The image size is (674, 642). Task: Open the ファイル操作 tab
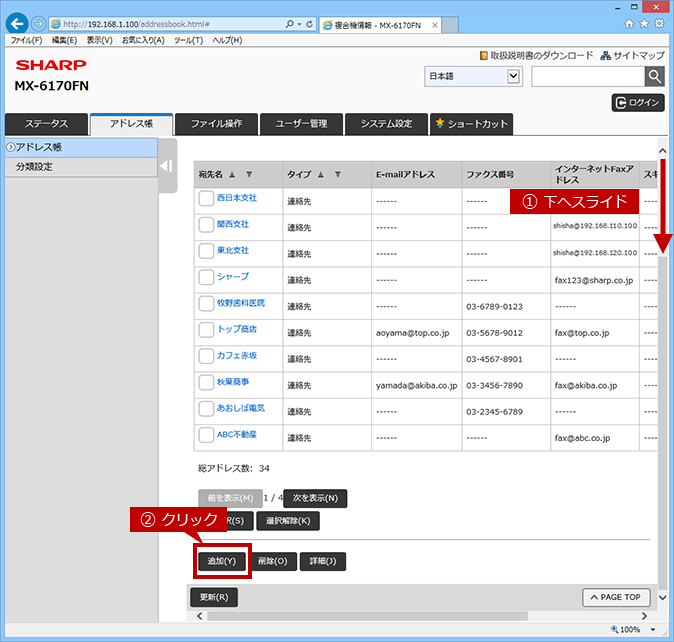tap(216, 124)
